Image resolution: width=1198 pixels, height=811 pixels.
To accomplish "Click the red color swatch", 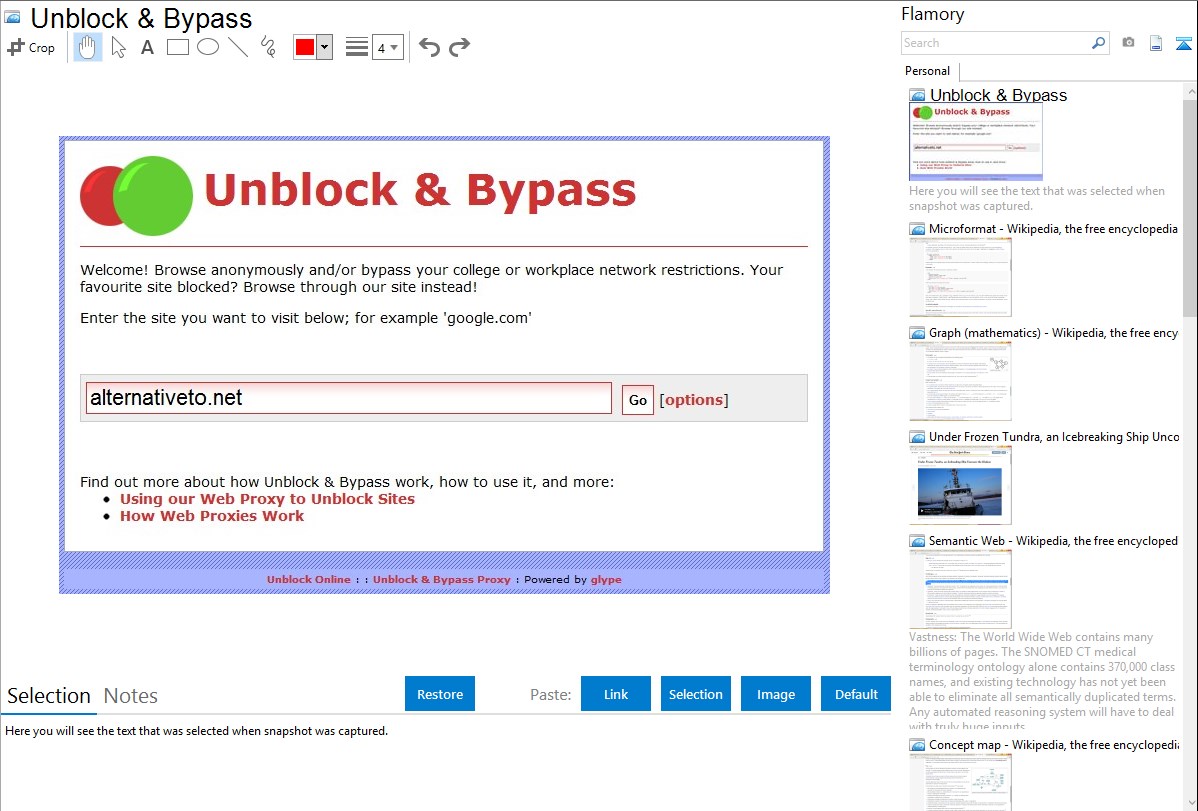I will [x=305, y=47].
